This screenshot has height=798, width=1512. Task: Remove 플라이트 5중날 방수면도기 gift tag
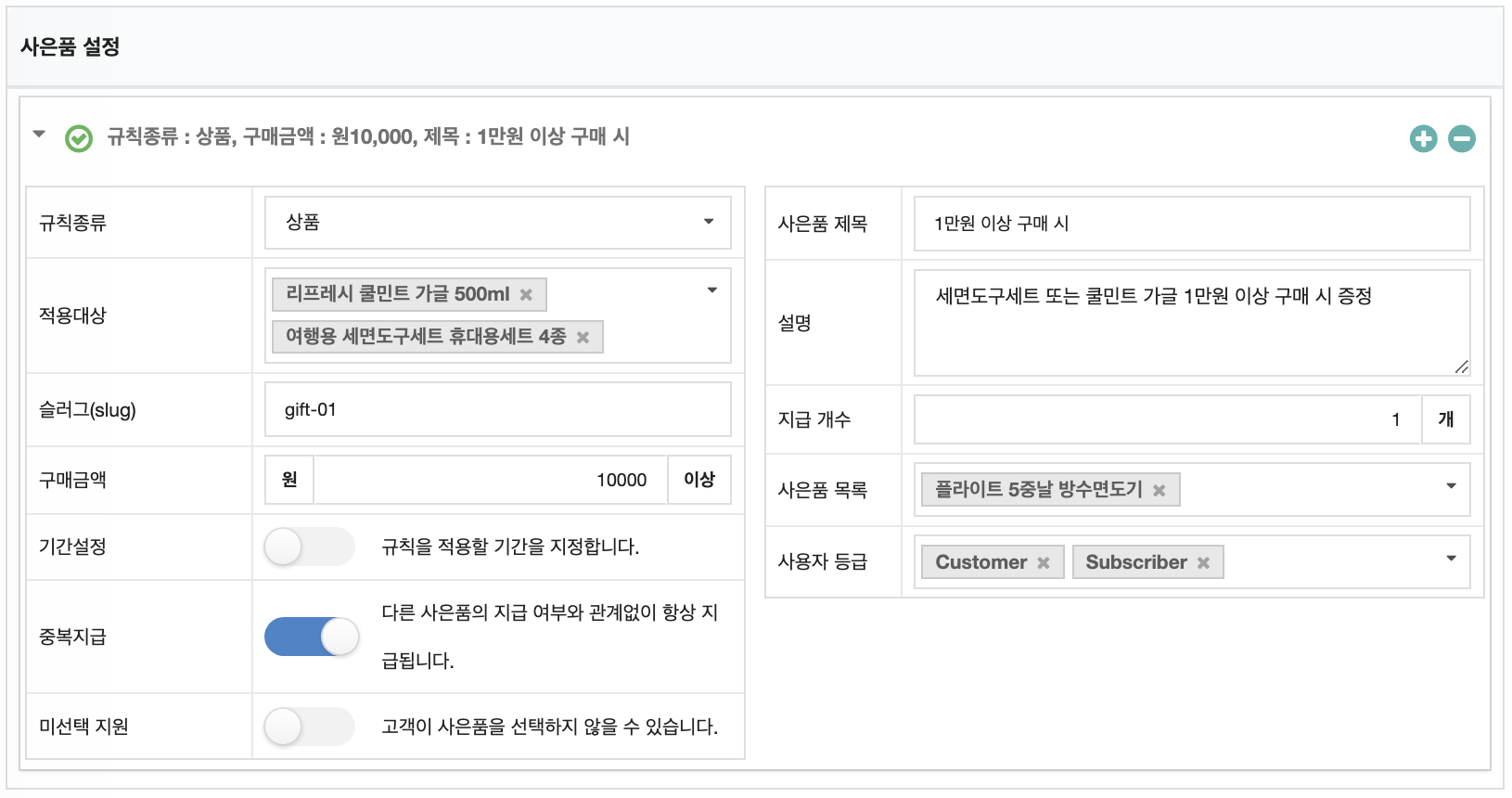pos(1159,491)
